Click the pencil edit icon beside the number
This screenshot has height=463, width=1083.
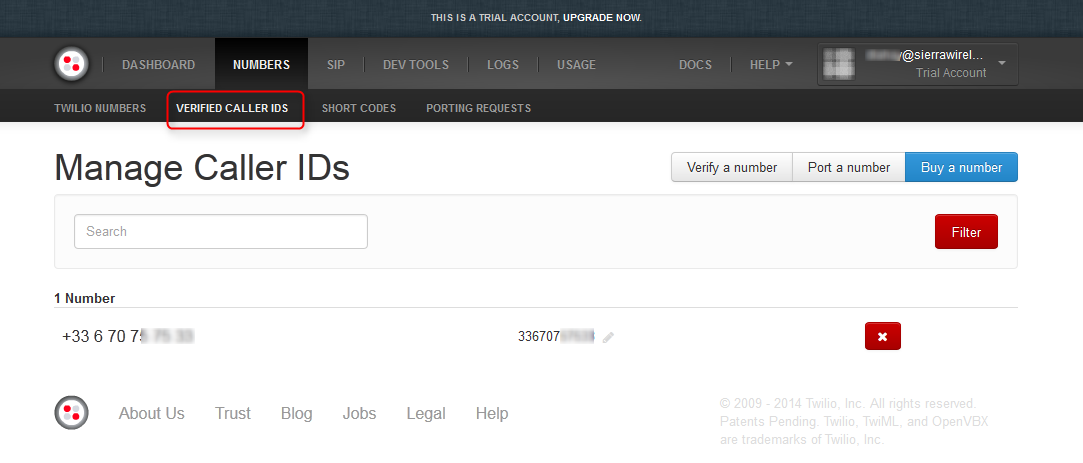tap(608, 337)
